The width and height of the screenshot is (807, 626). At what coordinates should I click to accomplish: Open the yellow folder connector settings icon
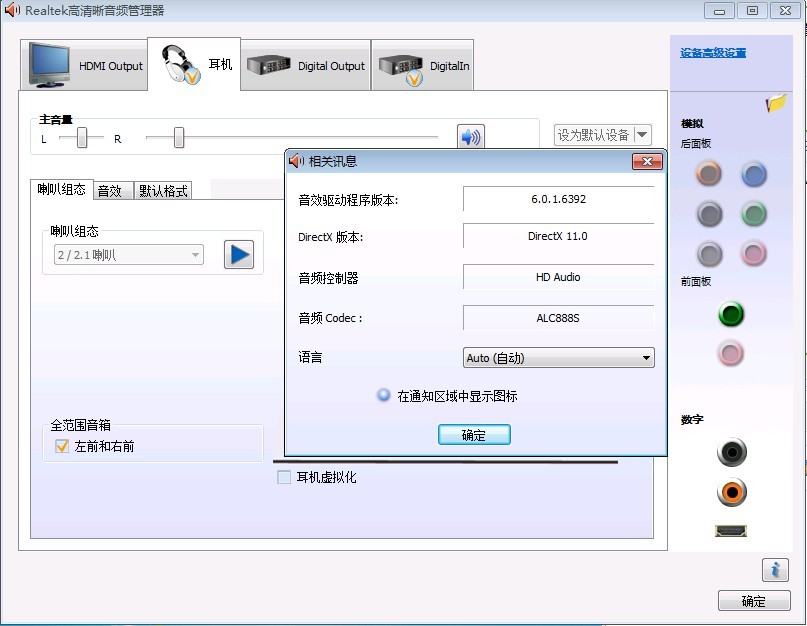coord(776,103)
